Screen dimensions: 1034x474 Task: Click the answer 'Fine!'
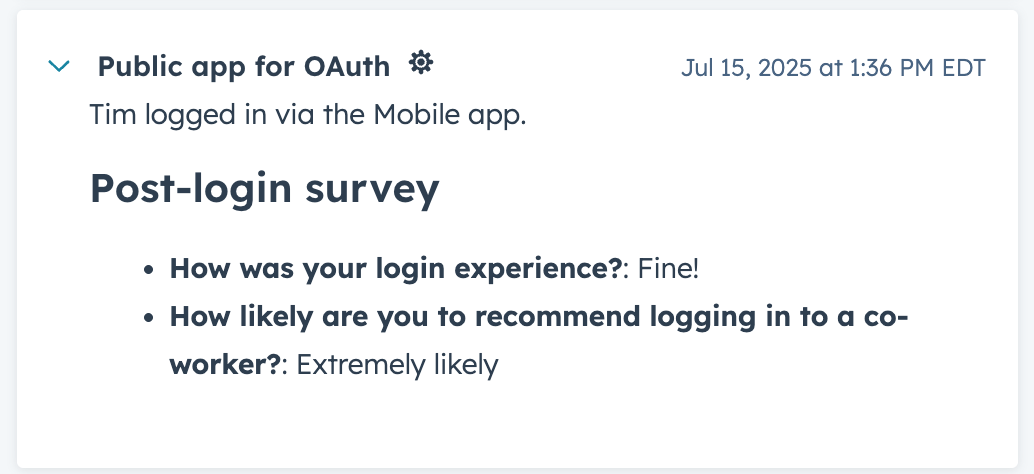point(667,268)
